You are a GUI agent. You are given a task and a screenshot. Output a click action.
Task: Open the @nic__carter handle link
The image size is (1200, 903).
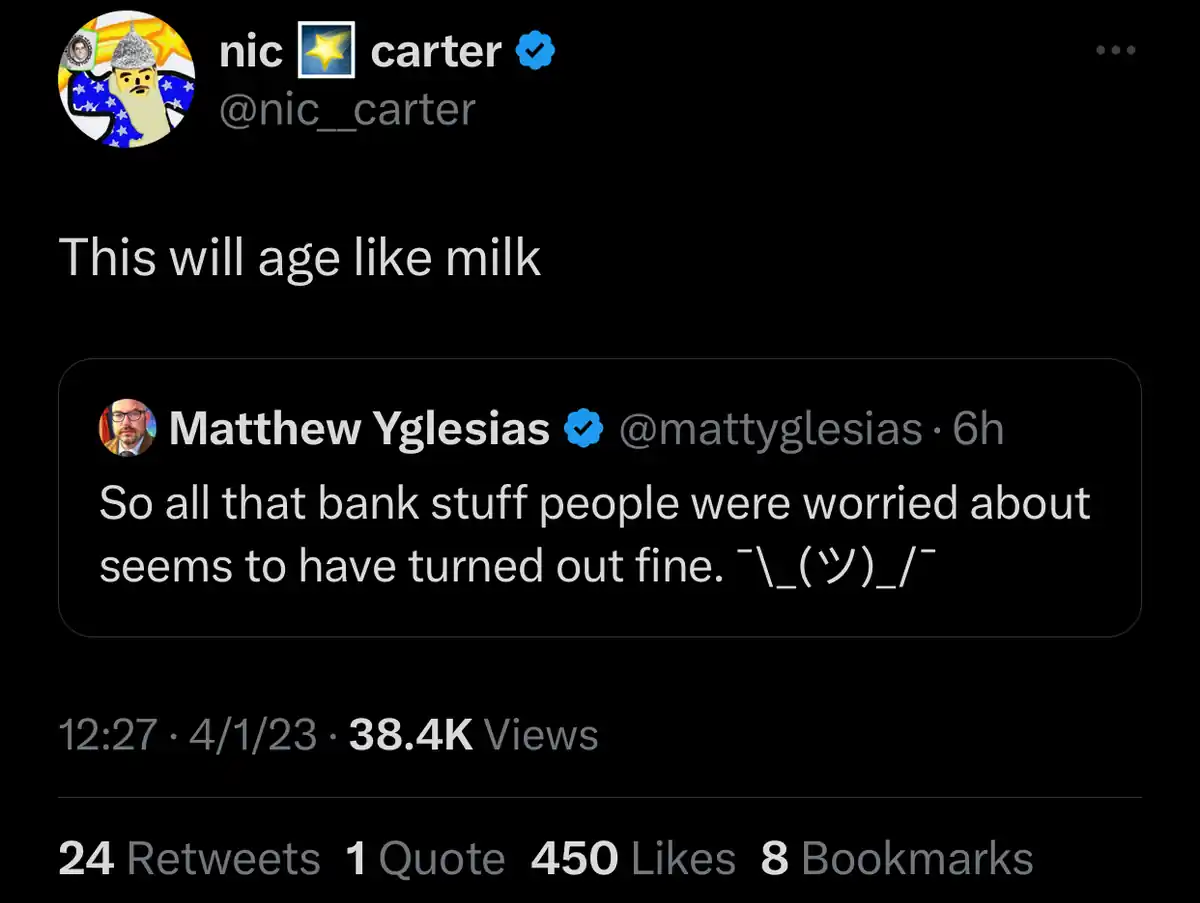347,109
